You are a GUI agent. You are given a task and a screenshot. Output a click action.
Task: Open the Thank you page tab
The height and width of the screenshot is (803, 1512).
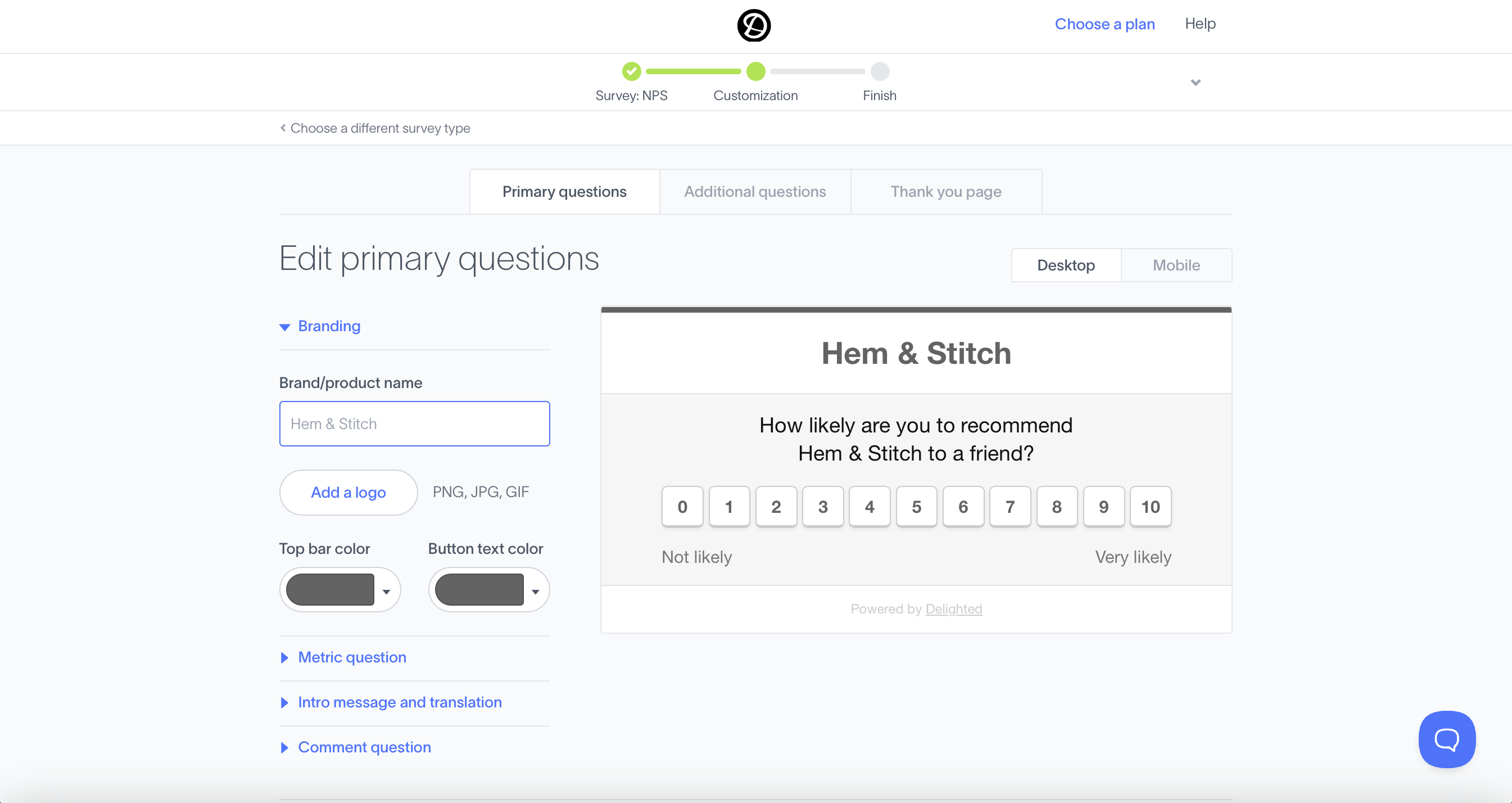(x=945, y=192)
